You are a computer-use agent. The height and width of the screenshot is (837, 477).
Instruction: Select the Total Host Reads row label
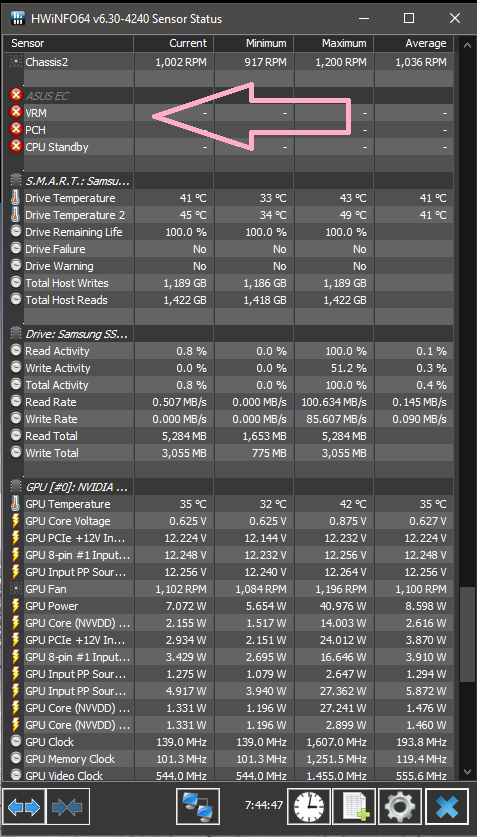tap(67, 300)
